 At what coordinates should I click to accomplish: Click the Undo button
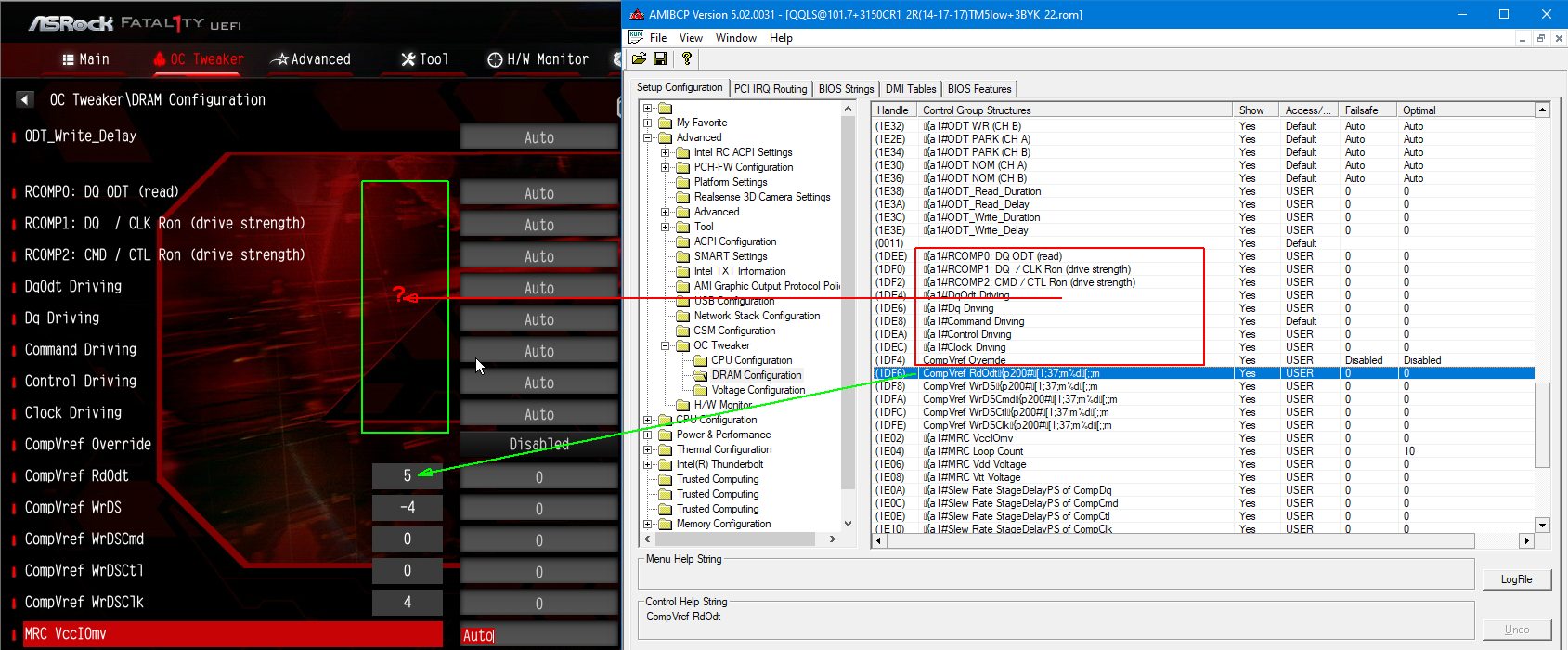(x=1516, y=630)
